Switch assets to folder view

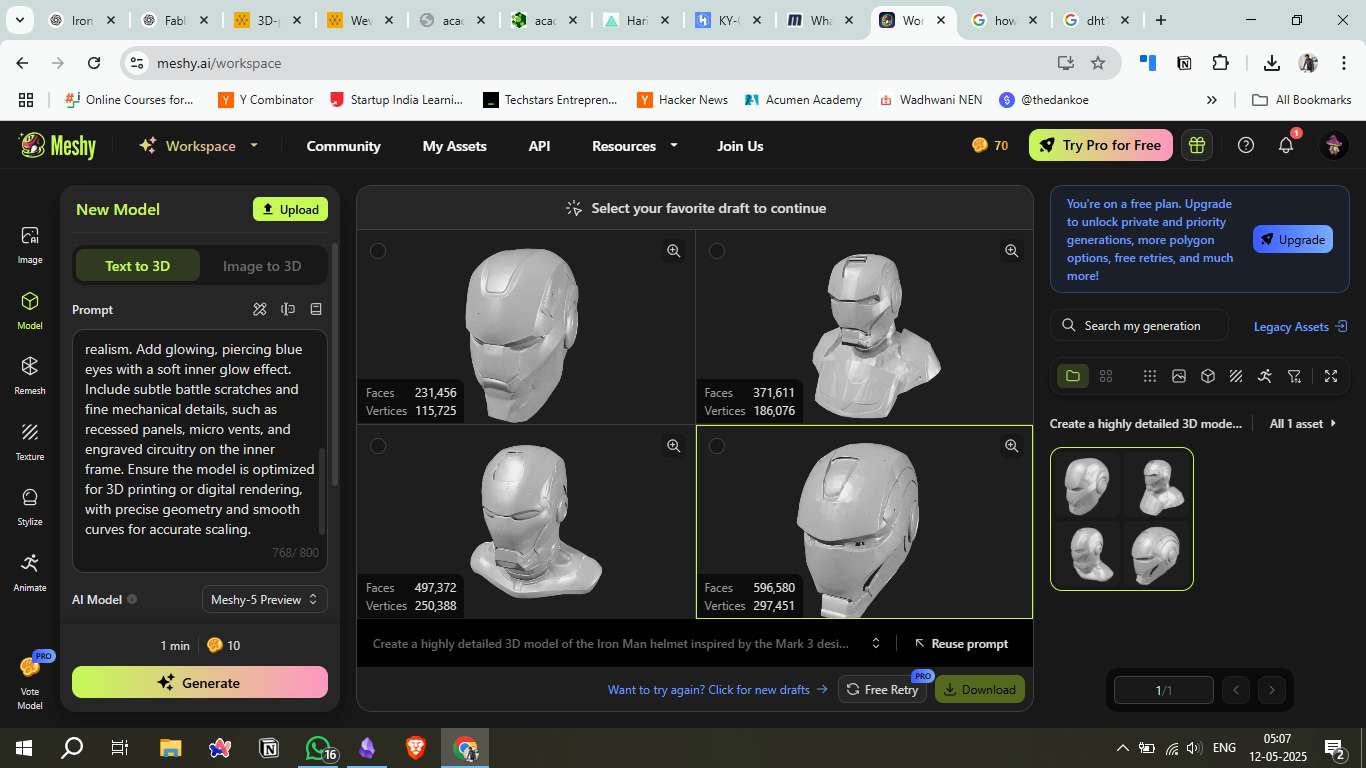(1073, 376)
